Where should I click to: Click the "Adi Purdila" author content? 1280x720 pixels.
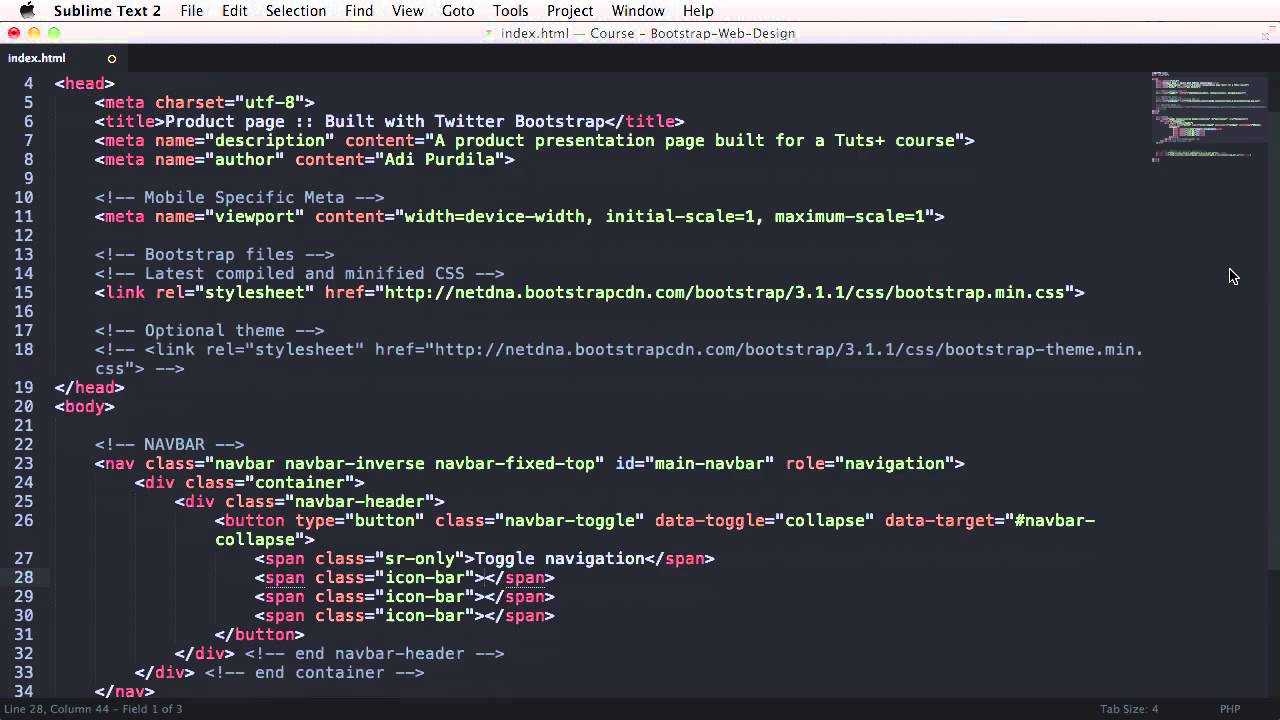(440, 160)
